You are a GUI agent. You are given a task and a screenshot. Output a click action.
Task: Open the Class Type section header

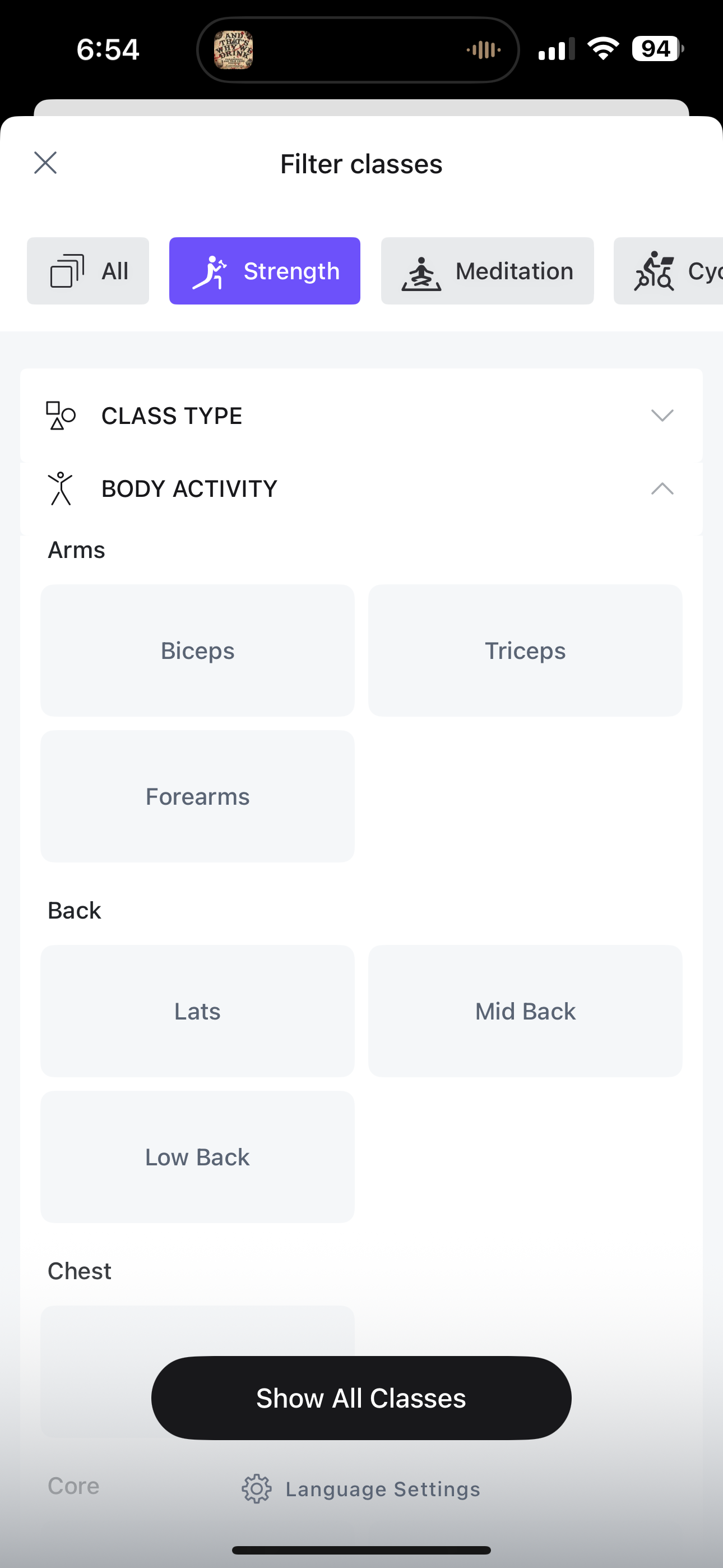pos(361,416)
